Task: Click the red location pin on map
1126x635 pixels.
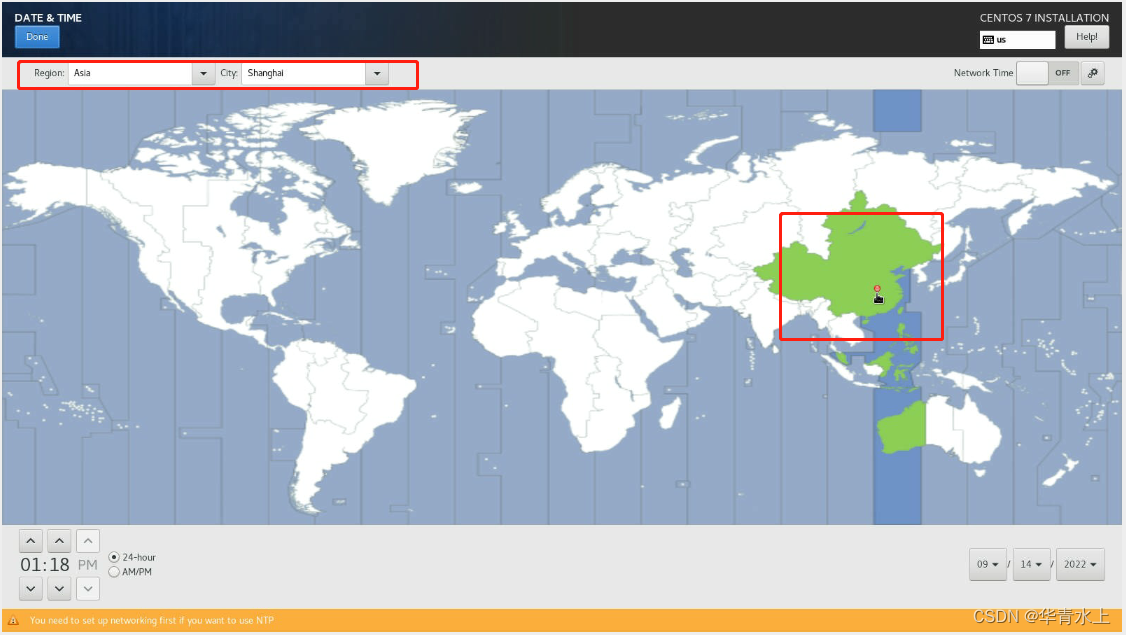Action: point(877,289)
